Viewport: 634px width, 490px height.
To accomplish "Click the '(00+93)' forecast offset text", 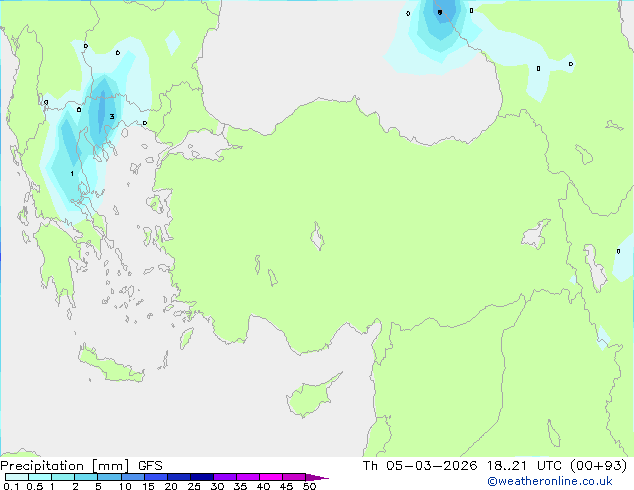I will (x=598, y=466).
